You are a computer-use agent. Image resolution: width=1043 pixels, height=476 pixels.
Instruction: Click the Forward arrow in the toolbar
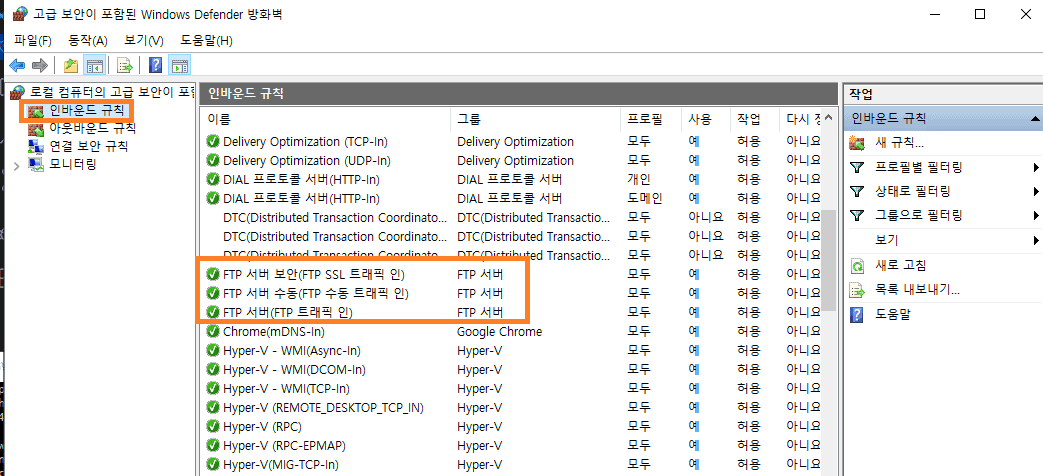point(40,65)
